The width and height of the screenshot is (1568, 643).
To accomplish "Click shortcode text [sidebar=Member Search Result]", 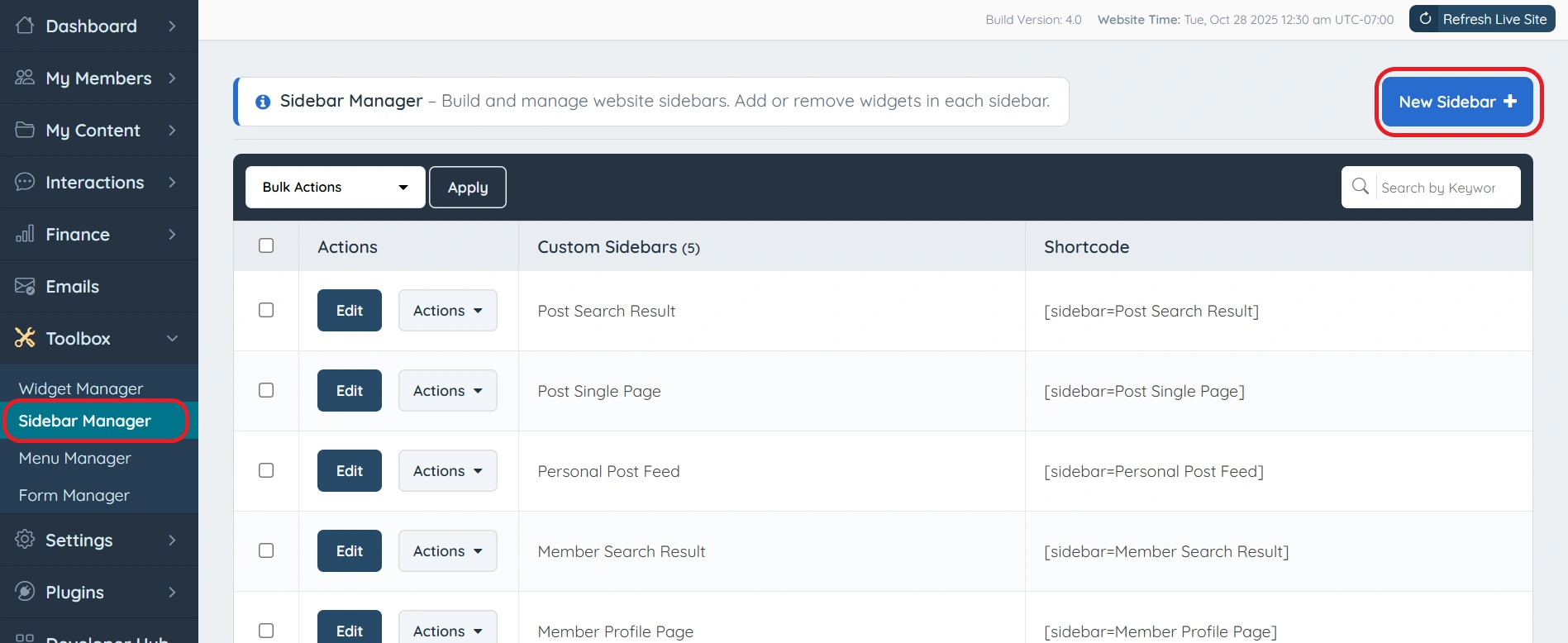I will (x=1166, y=551).
